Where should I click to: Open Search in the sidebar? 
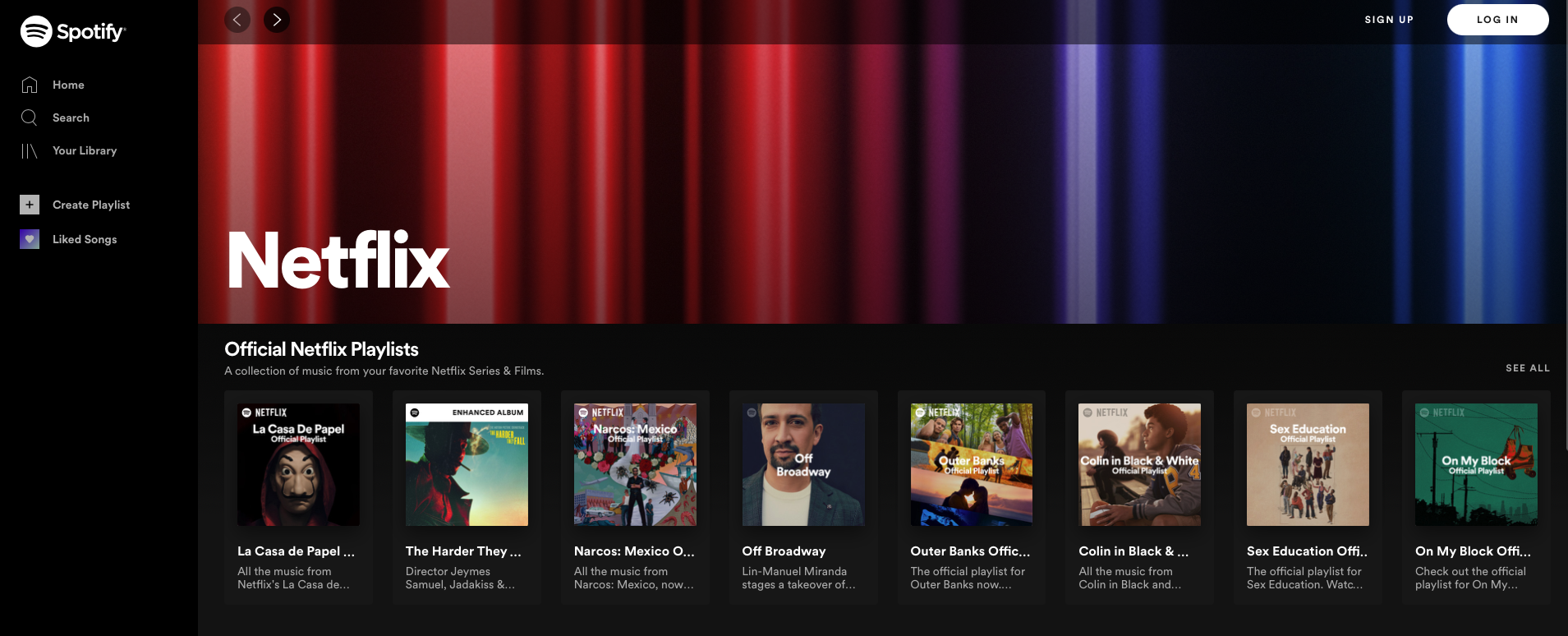71,118
